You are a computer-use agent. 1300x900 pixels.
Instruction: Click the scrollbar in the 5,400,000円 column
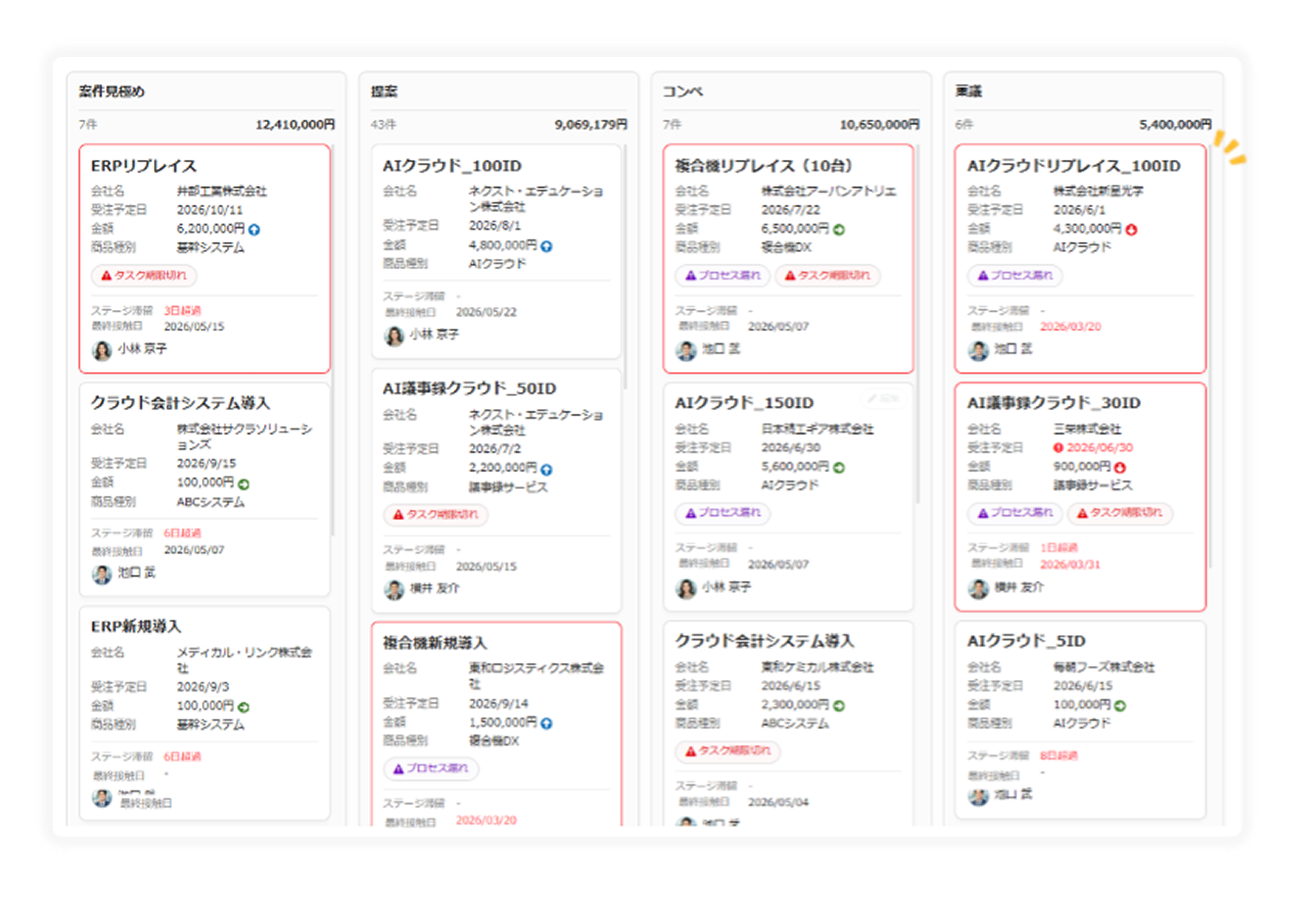[1210, 358]
